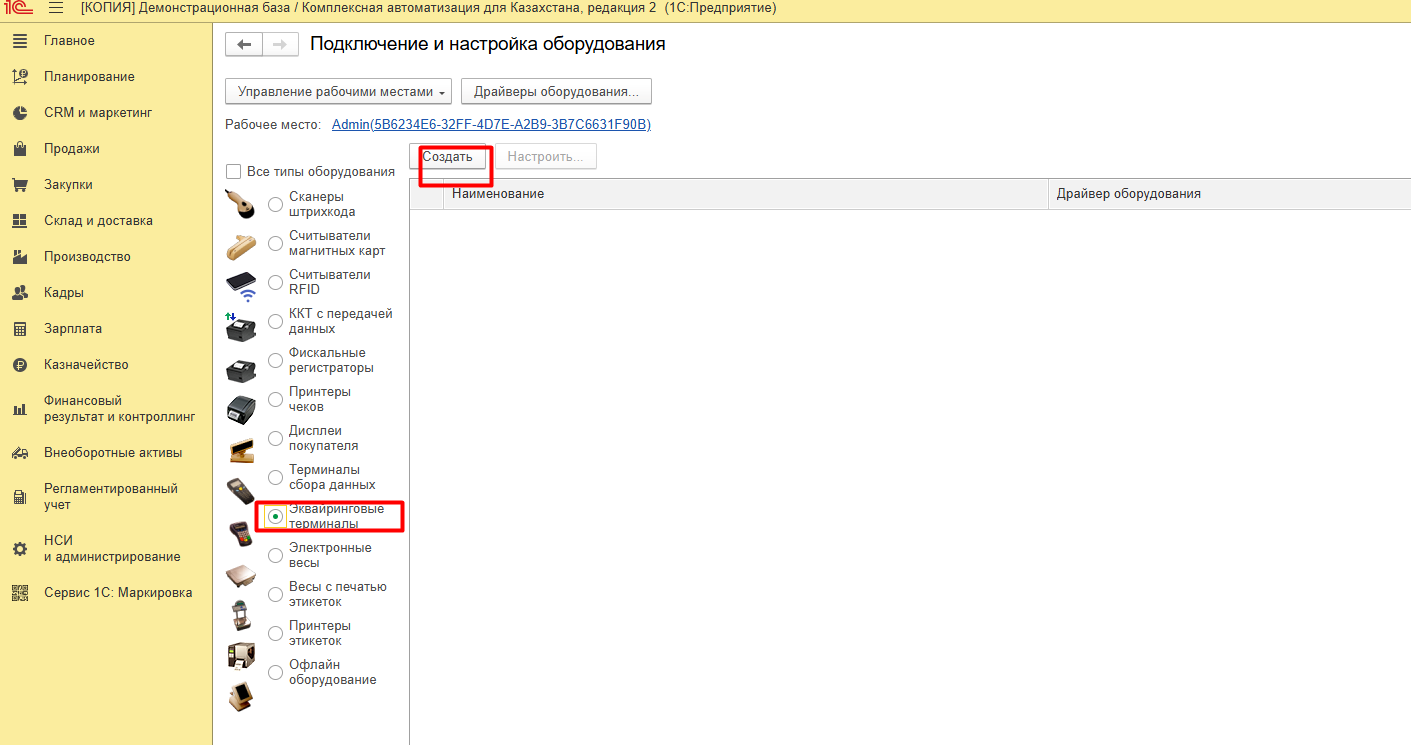Screen dimensions: 1411x745
Task: Click the НСИ и администрирование gear icon
Action: click(20, 549)
